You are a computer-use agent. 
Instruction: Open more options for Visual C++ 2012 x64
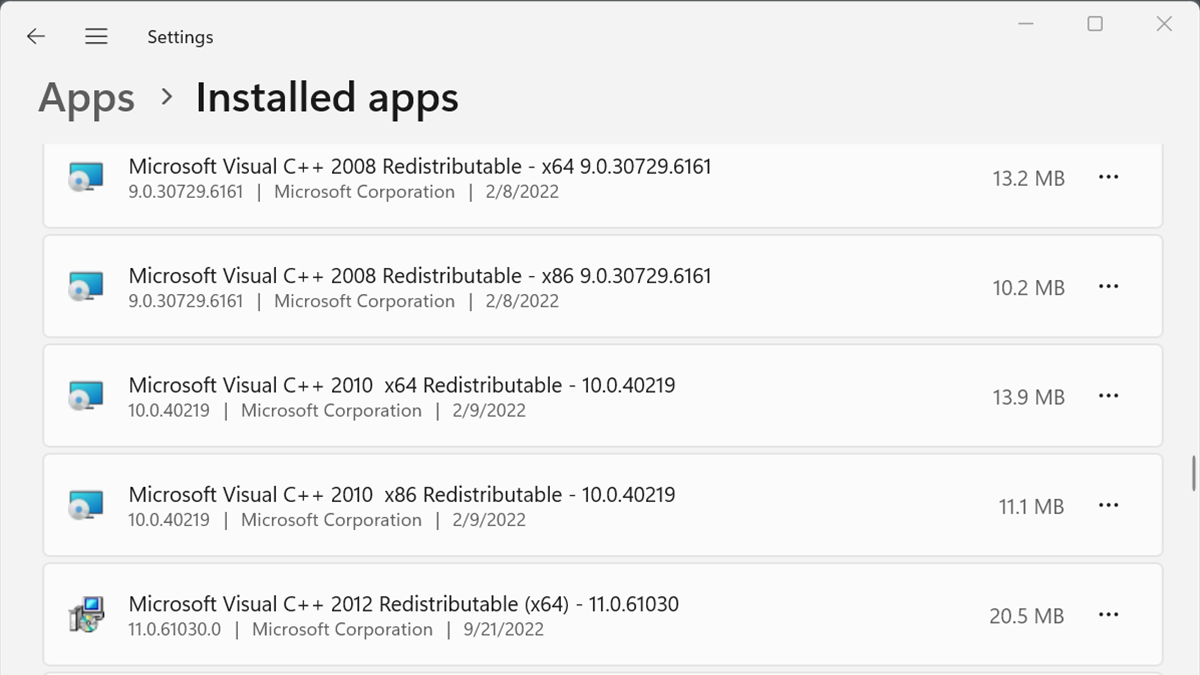pos(1108,615)
